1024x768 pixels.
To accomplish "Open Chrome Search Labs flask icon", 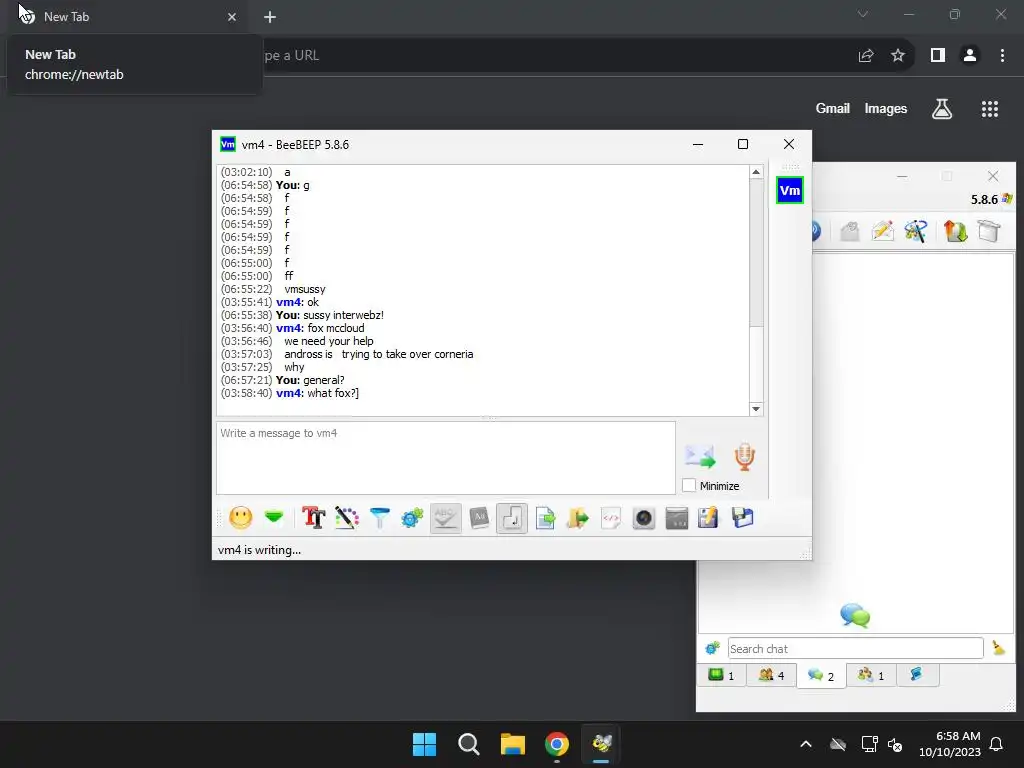I will [x=942, y=108].
